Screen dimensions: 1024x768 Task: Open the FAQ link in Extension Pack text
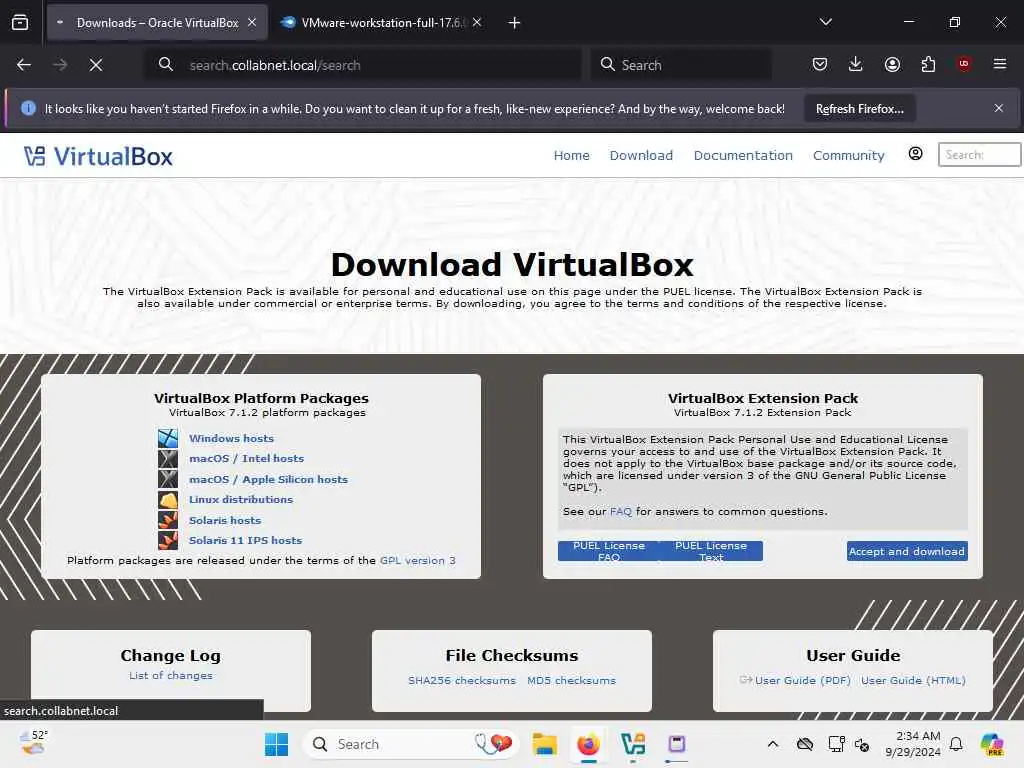(x=621, y=511)
